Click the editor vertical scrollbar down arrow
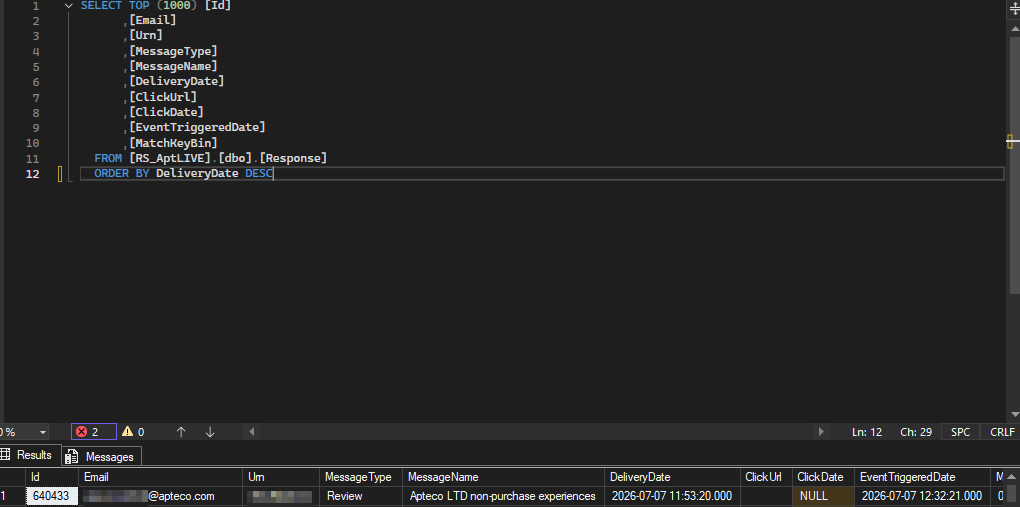This screenshot has width=1020, height=507. pyautogui.click(x=1015, y=415)
